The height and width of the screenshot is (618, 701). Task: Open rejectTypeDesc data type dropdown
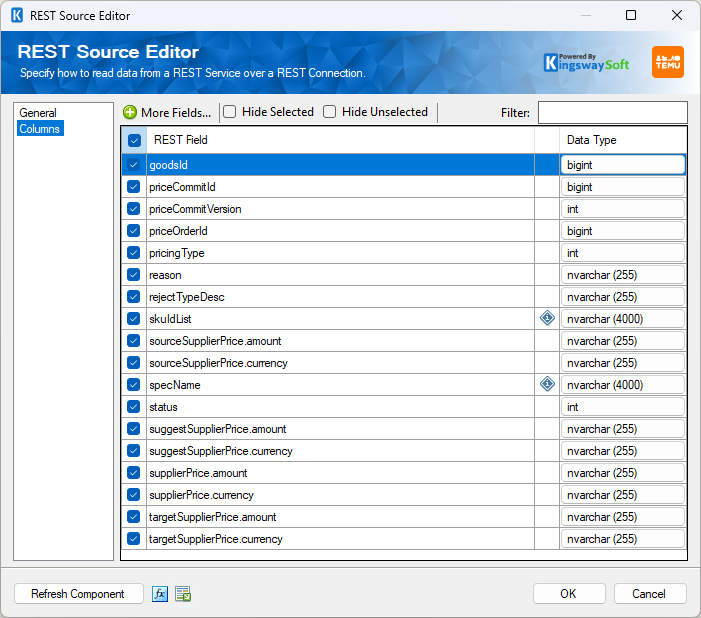click(623, 296)
